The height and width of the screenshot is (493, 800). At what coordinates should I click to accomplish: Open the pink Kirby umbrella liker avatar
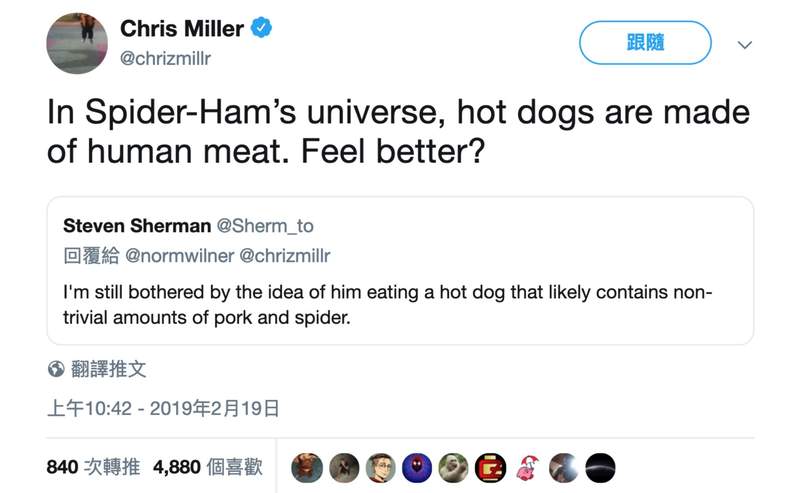pyautogui.click(x=527, y=467)
